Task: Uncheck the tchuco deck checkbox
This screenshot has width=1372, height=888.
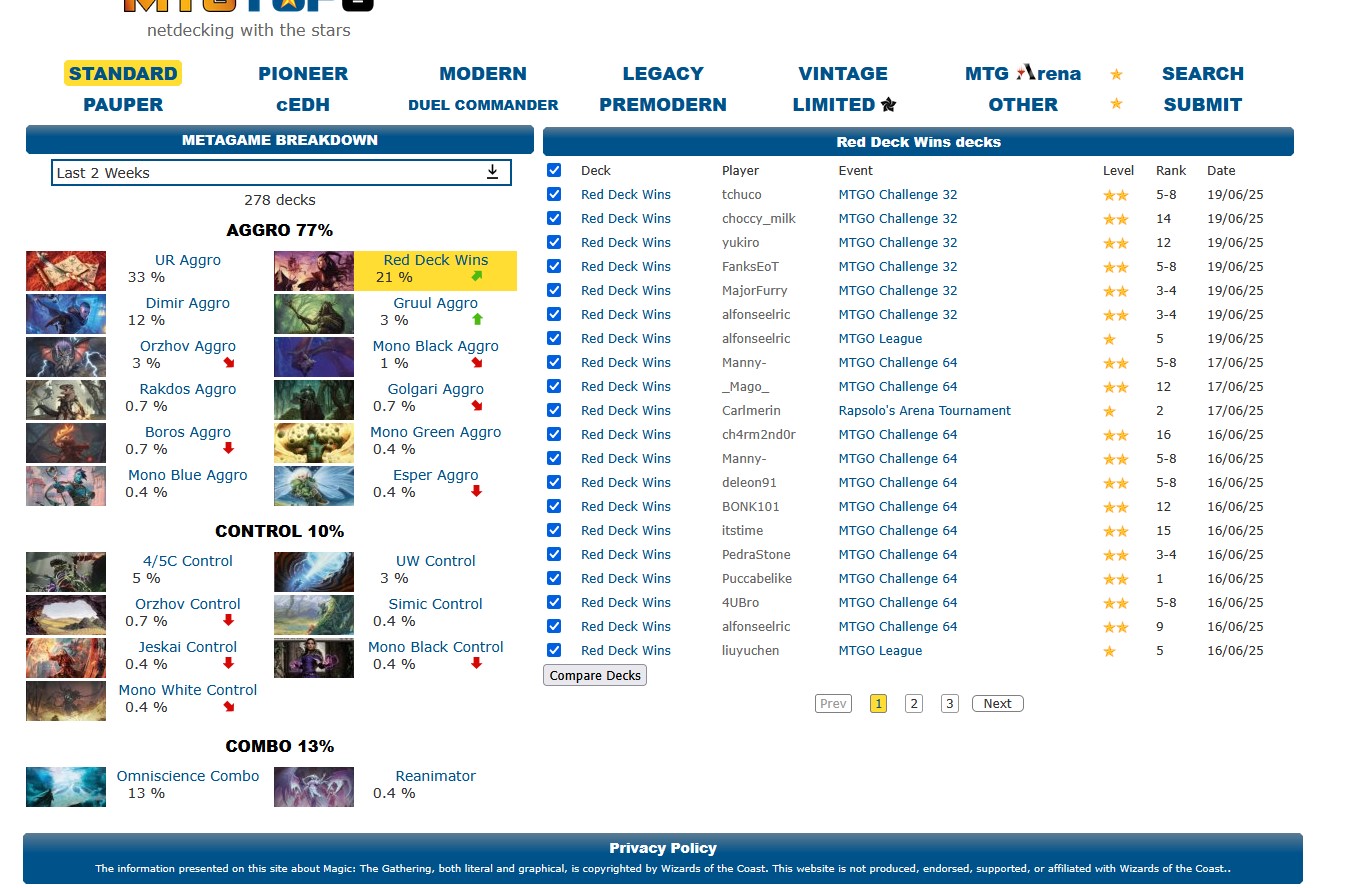Action: [x=554, y=194]
